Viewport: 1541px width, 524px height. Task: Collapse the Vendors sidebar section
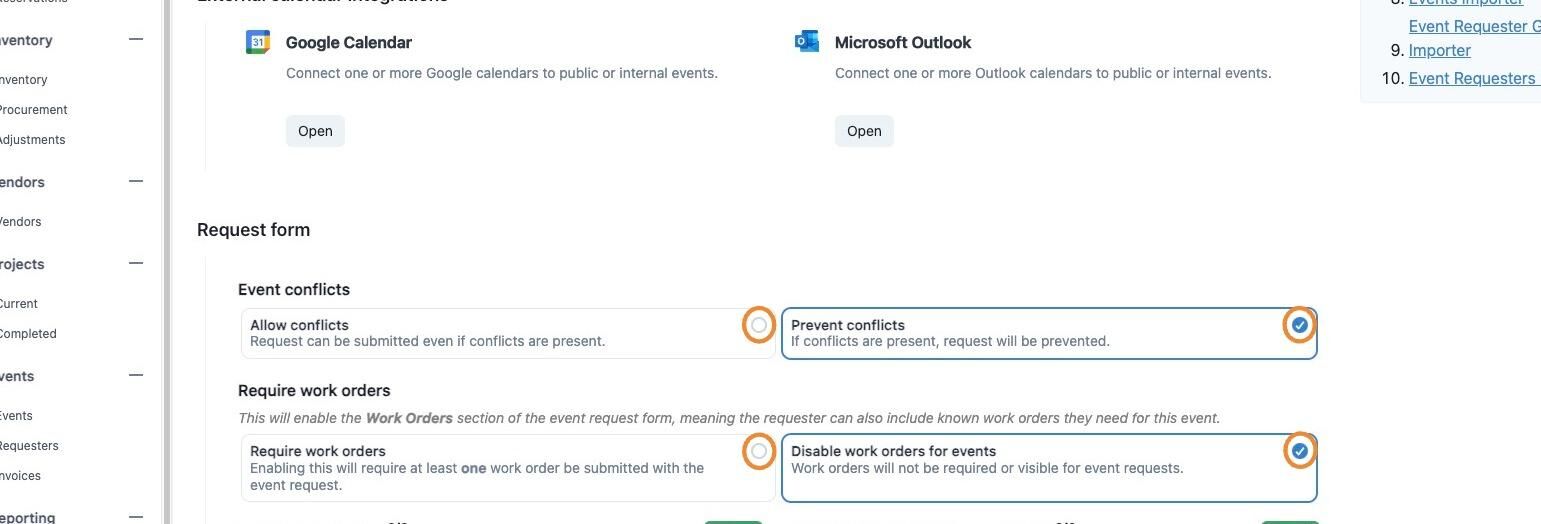(x=136, y=181)
